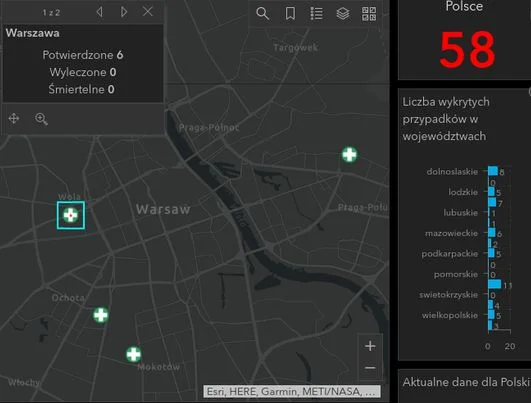Zoom out on the map
531x403 pixels.
370,368
